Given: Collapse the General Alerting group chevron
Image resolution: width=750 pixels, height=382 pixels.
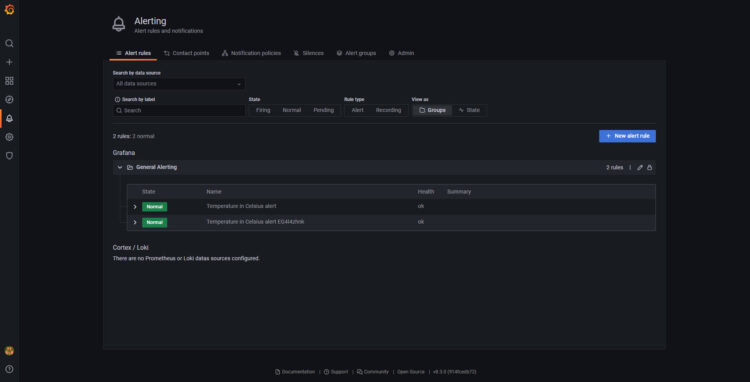Looking at the screenshot, I should pyautogui.click(x=120, y=167).
